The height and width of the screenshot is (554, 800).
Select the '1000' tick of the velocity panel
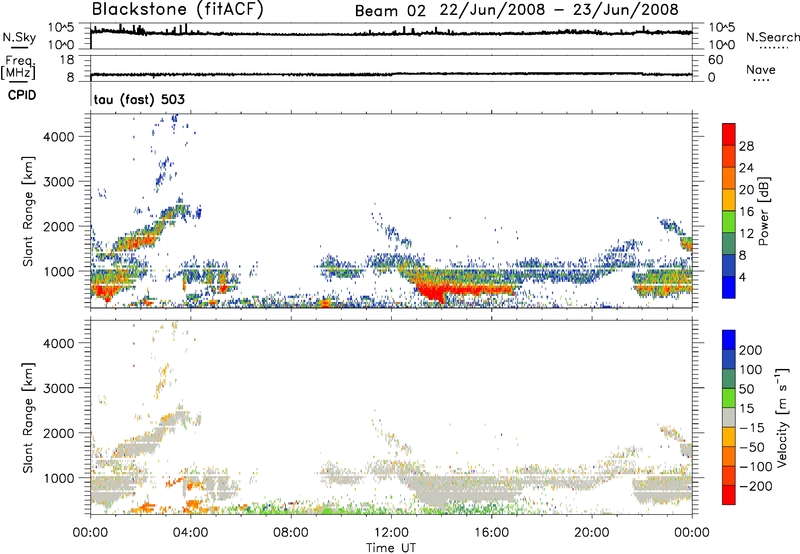pyautogui.click(x=59, y=478)
